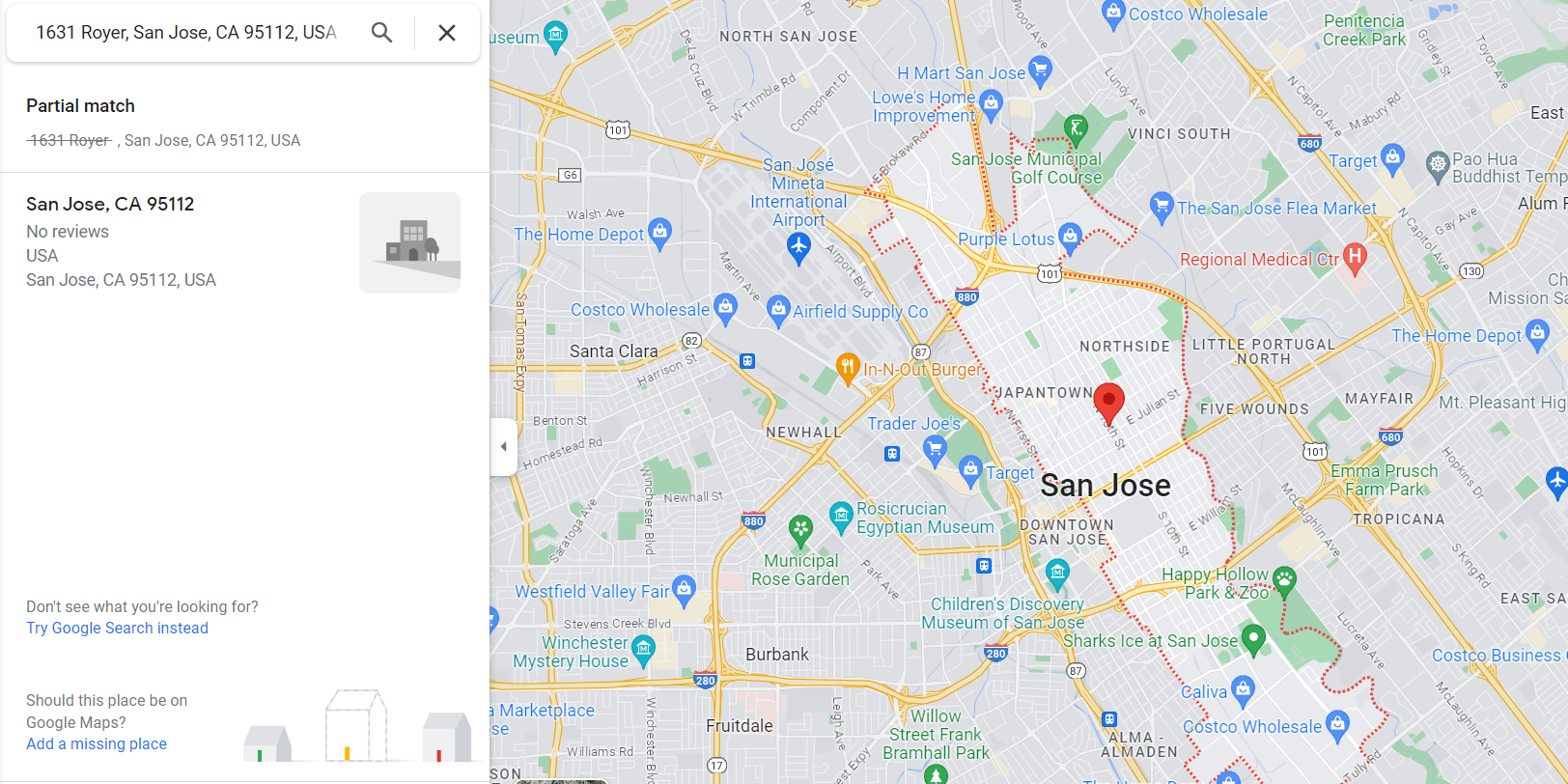Click the Costco Wholesale pin in Santa Clara
The height and width of the screenshot is (784, 1568).
(x=726, y=309)
